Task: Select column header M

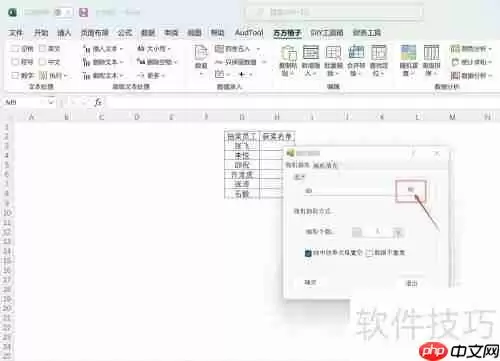Action: point(452,117)
